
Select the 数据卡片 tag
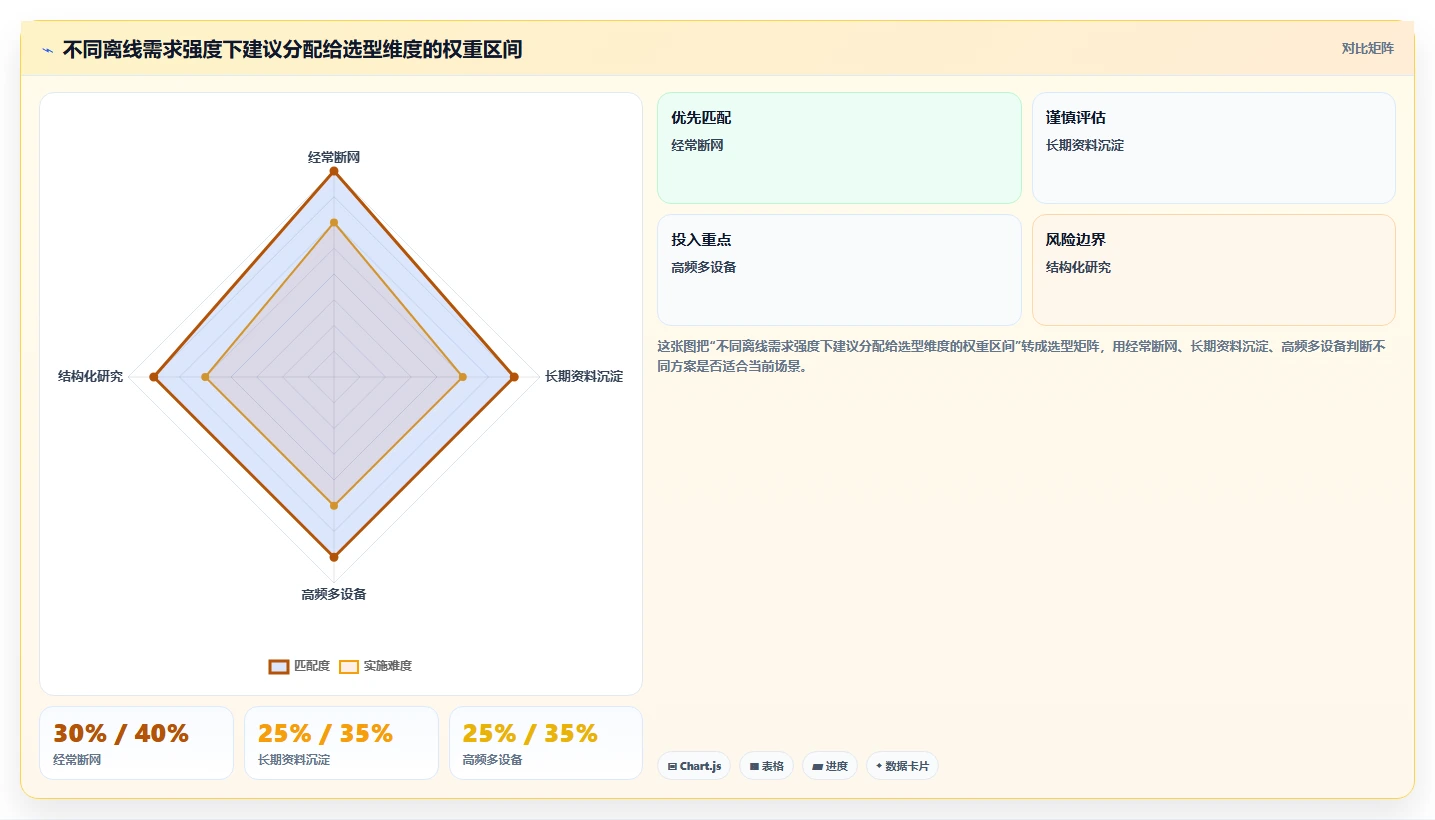click(x=902, y=766)
